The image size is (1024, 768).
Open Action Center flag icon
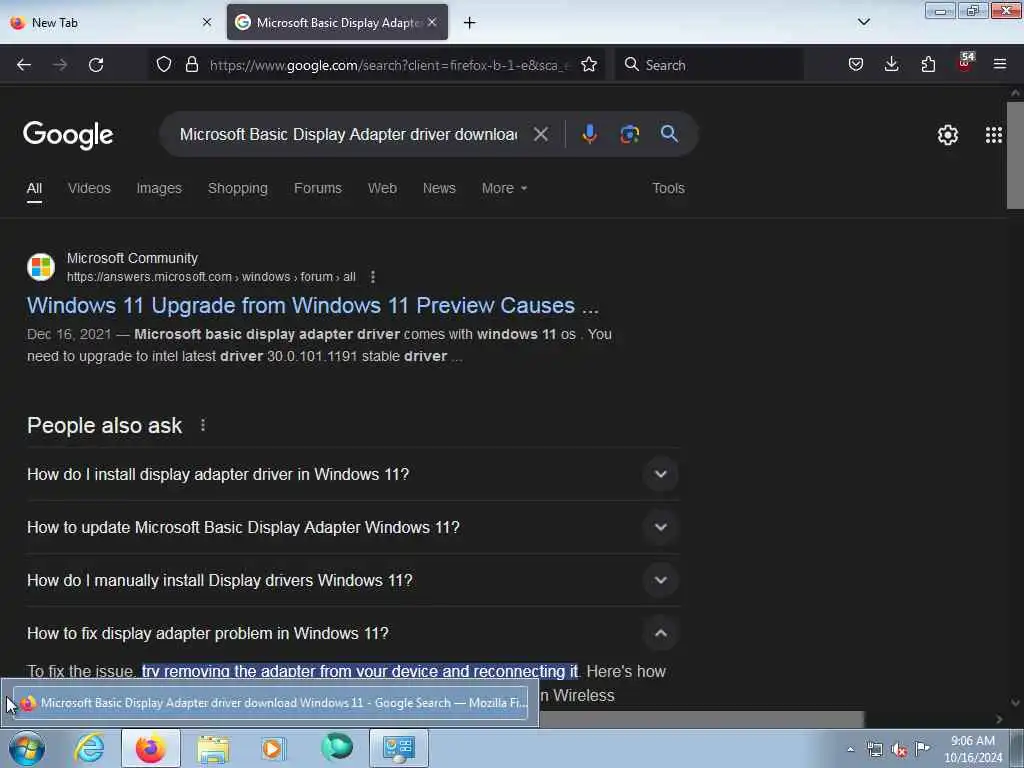coord(922,748)
